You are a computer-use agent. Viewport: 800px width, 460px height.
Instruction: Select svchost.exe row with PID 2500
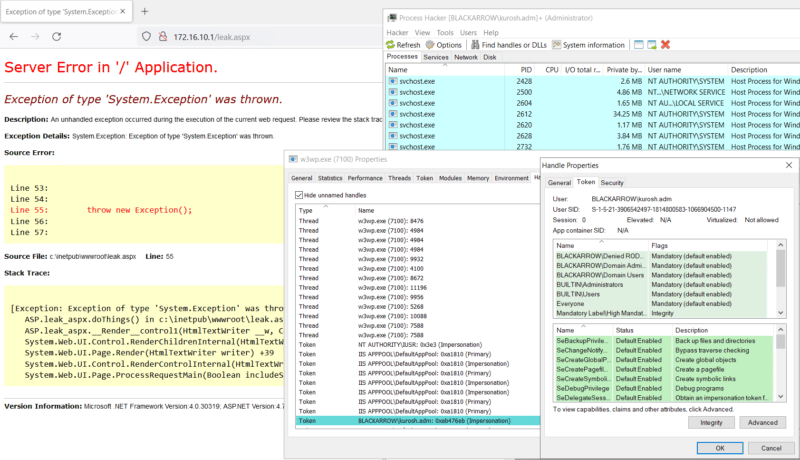coord(592,92)
